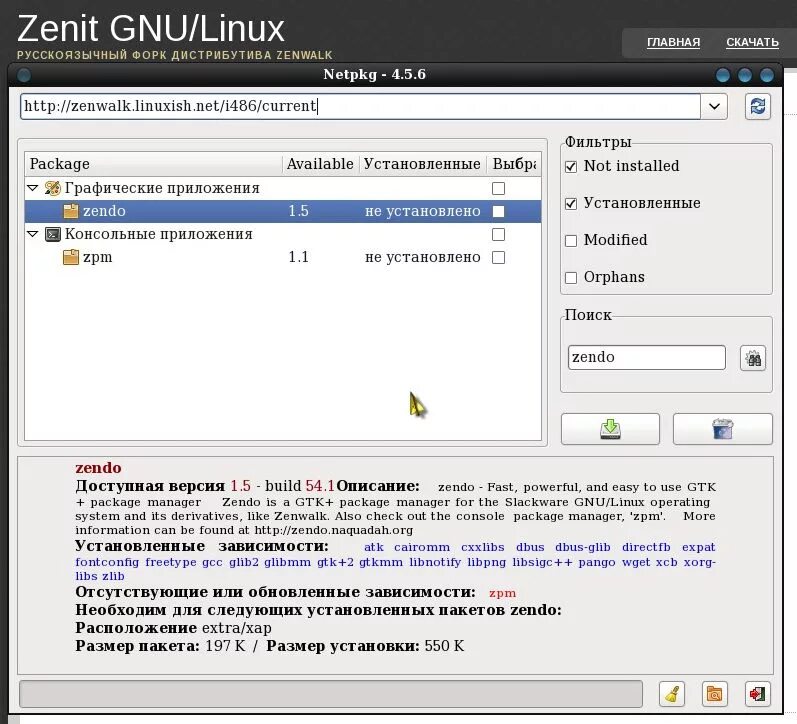Click the exit door icon
The width and height of the screenshot is (797, 724).
pyautogui.click(x=757, y=693)
